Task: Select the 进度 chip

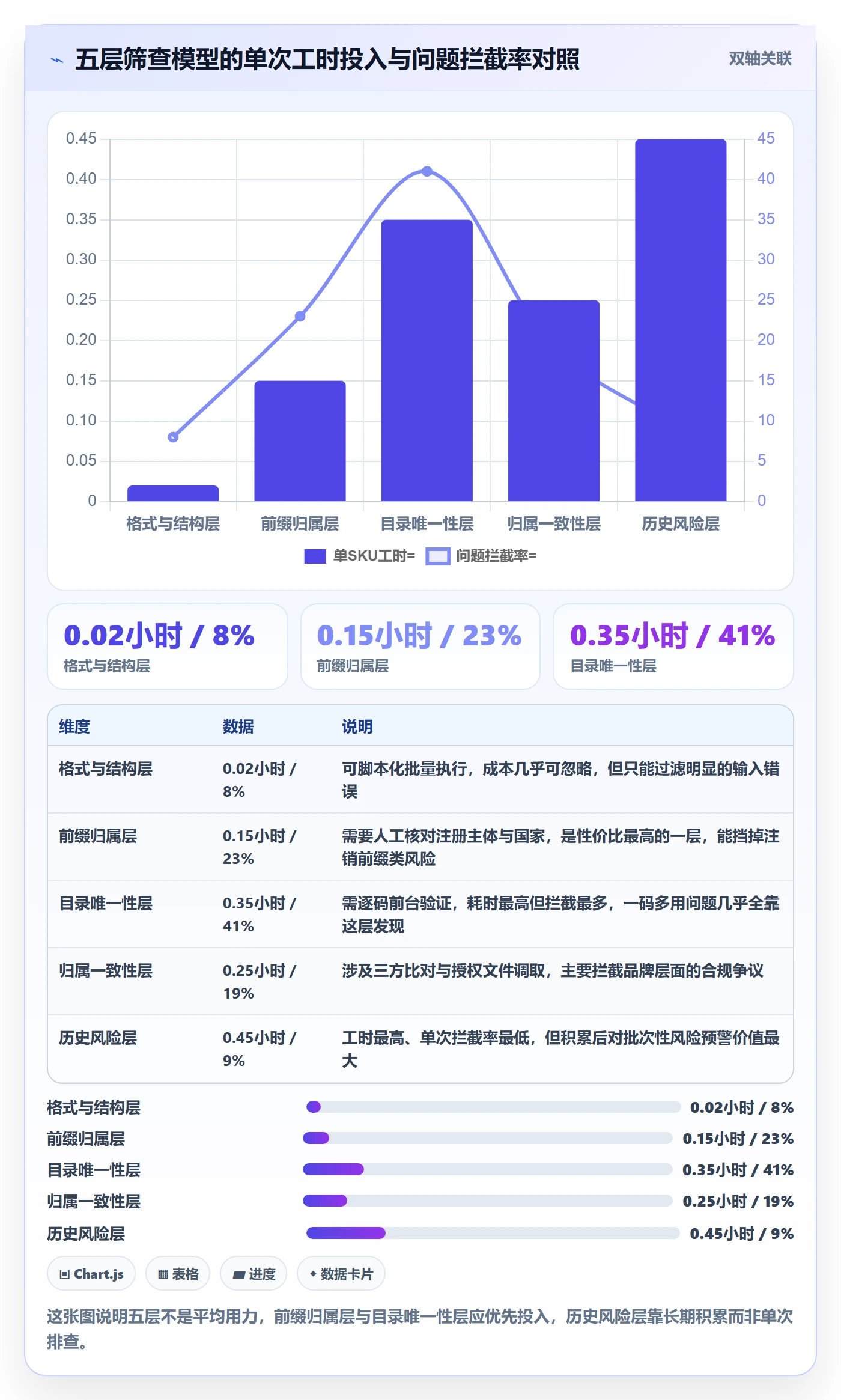Action: (x=254, y=1273)
